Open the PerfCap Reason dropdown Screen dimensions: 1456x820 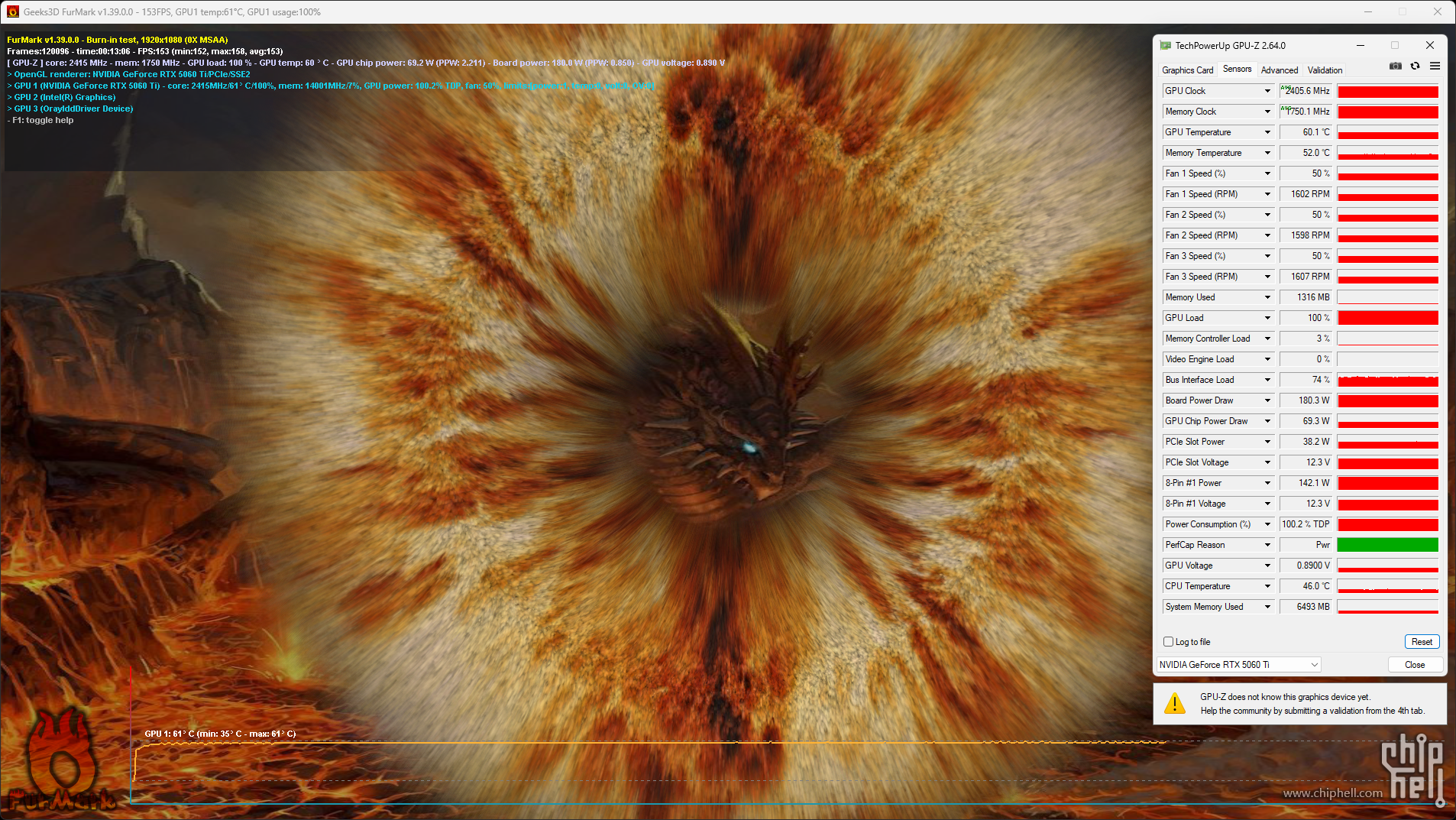click(x=1267, y=545)
